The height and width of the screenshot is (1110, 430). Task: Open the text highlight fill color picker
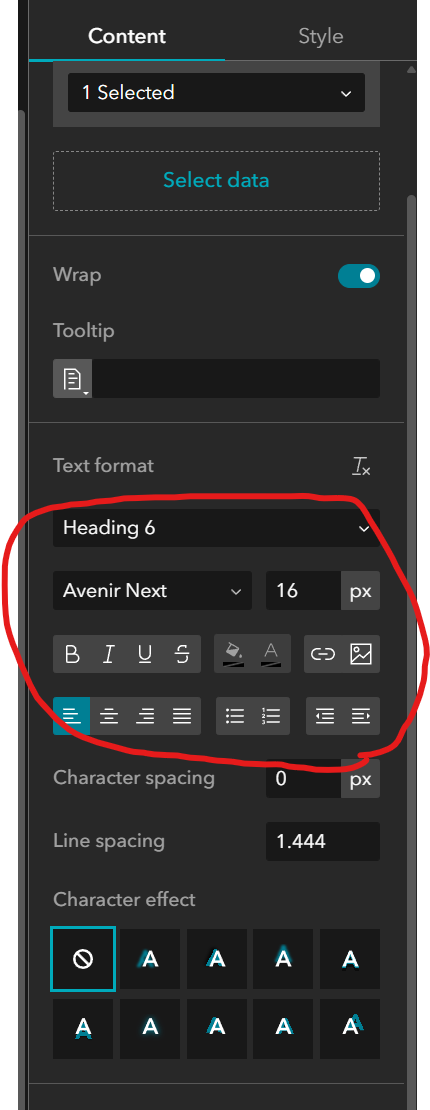[234, 654]
